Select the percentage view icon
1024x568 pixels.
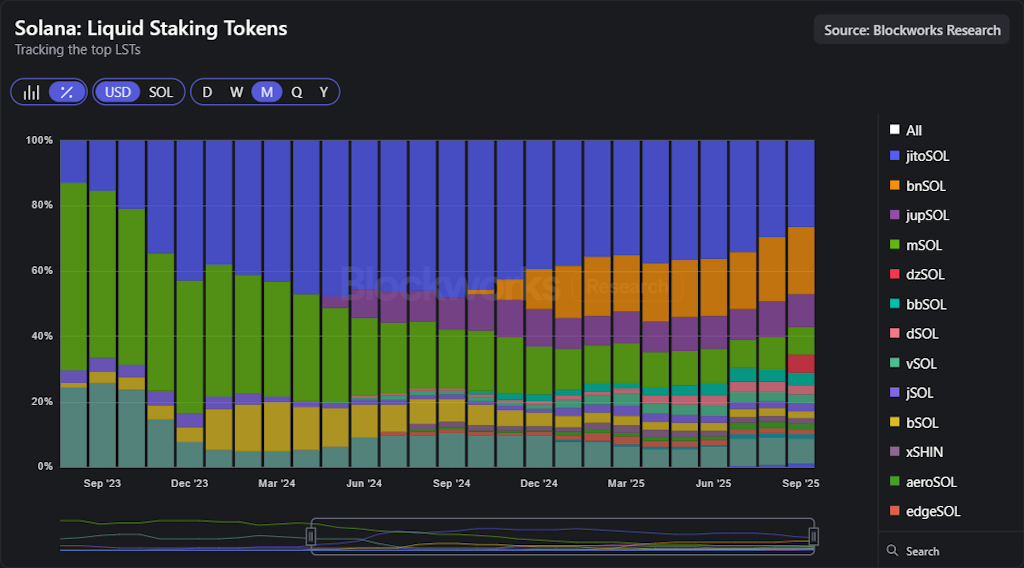(67, 92)
